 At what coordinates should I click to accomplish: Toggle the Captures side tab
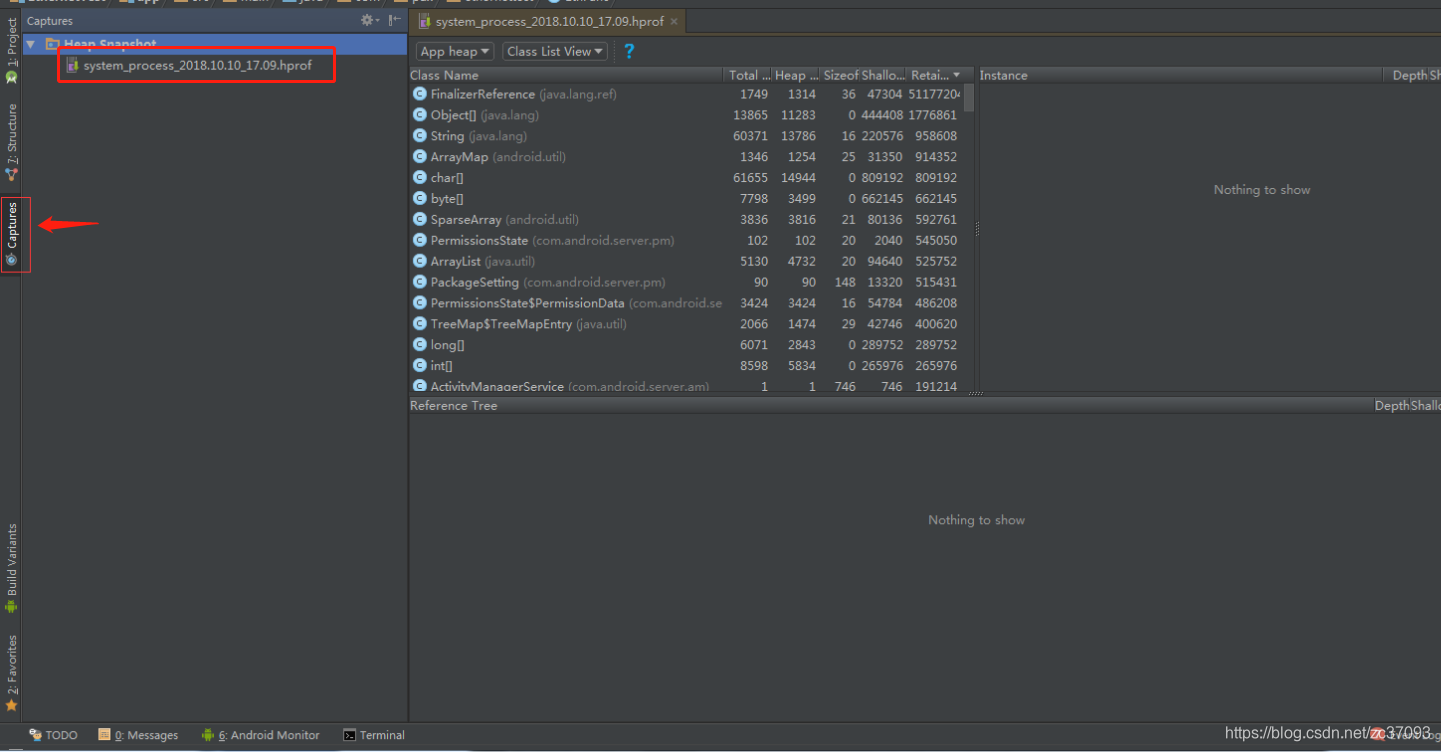(12, 234)
